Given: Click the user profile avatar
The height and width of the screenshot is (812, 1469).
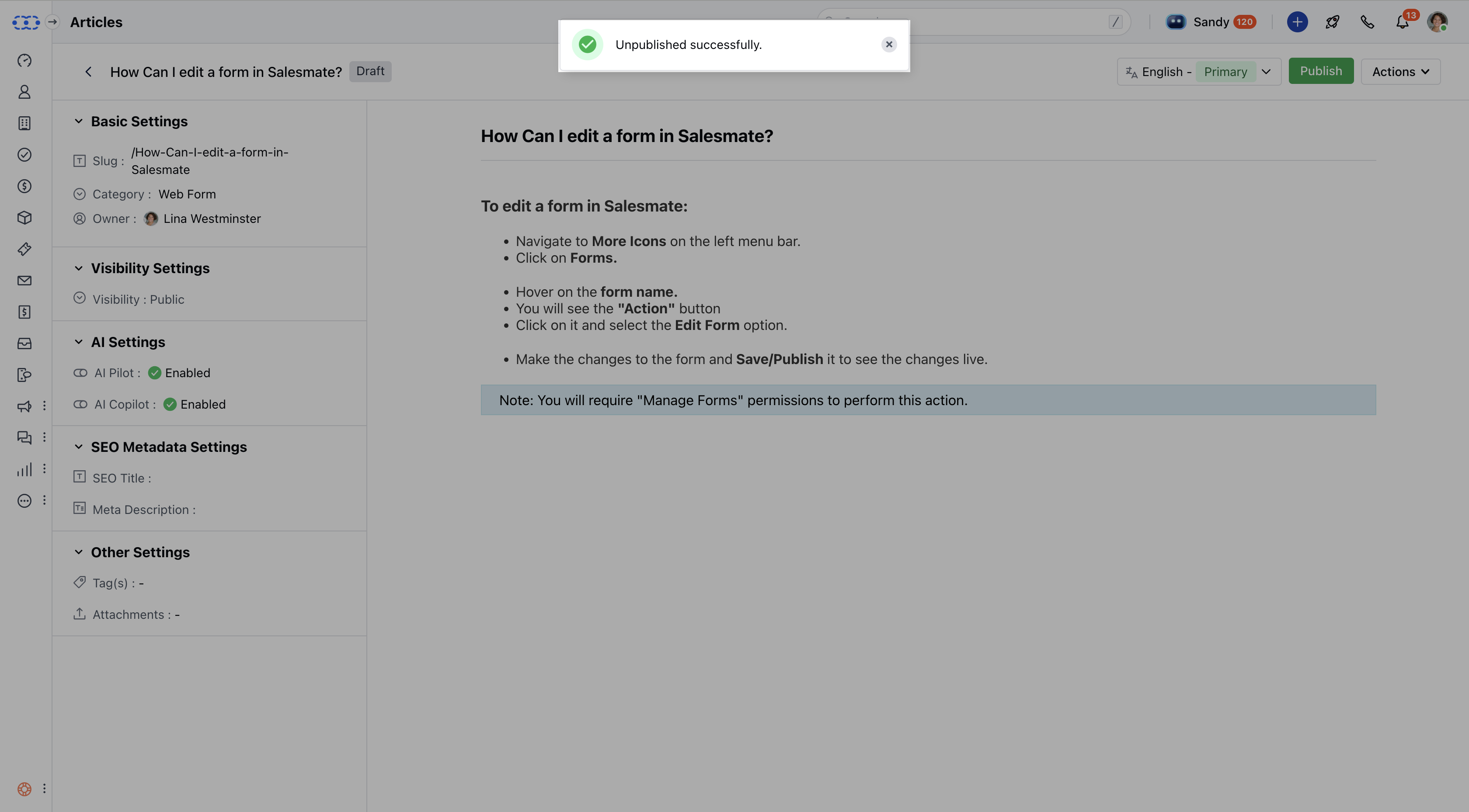Looking at the screenshot, I should 1437,22.
